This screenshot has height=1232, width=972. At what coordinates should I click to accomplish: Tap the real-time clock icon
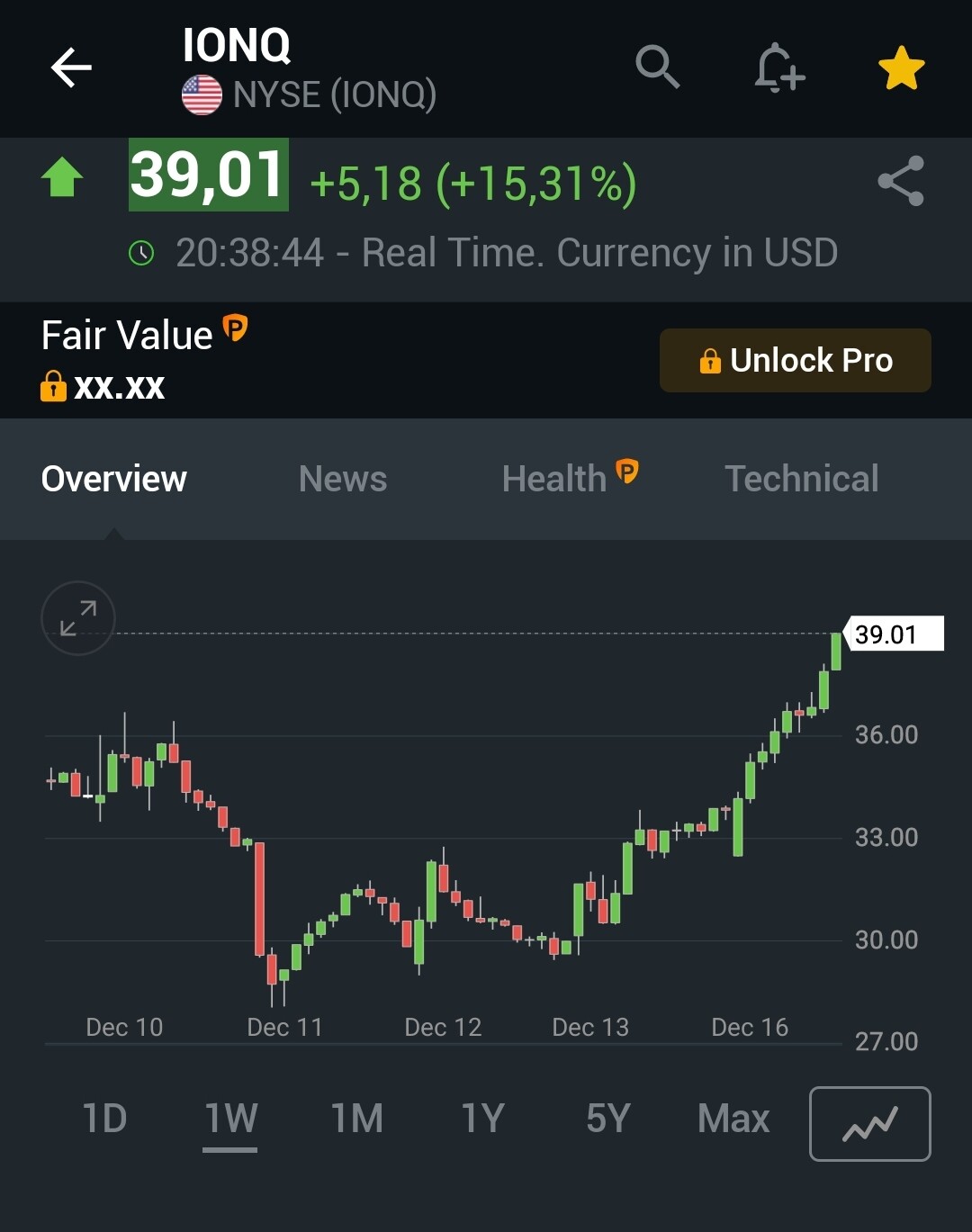(141, 253)
